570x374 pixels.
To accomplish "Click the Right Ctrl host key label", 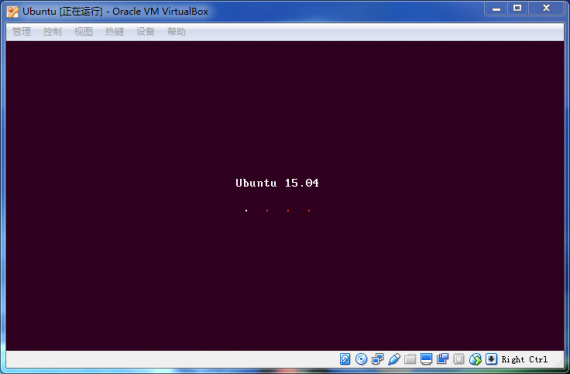I will pyautogui.click(x=524, y=359).
